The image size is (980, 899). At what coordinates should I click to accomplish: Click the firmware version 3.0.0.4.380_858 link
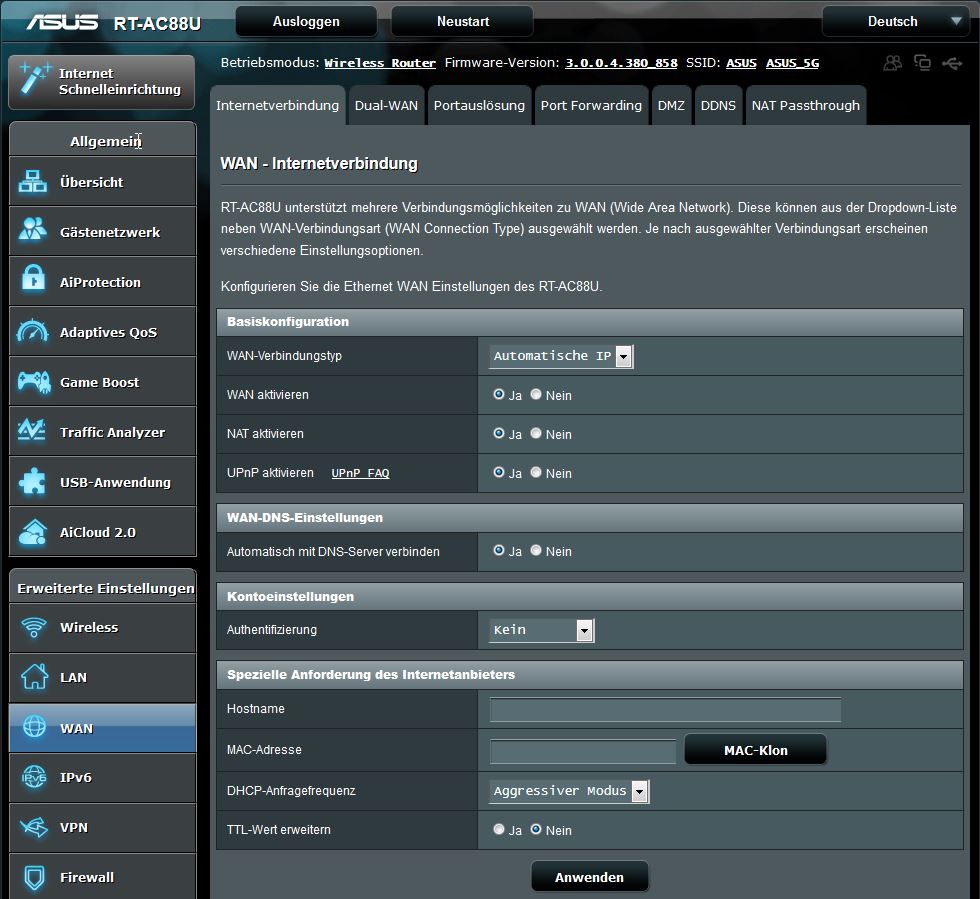(621, 63)
